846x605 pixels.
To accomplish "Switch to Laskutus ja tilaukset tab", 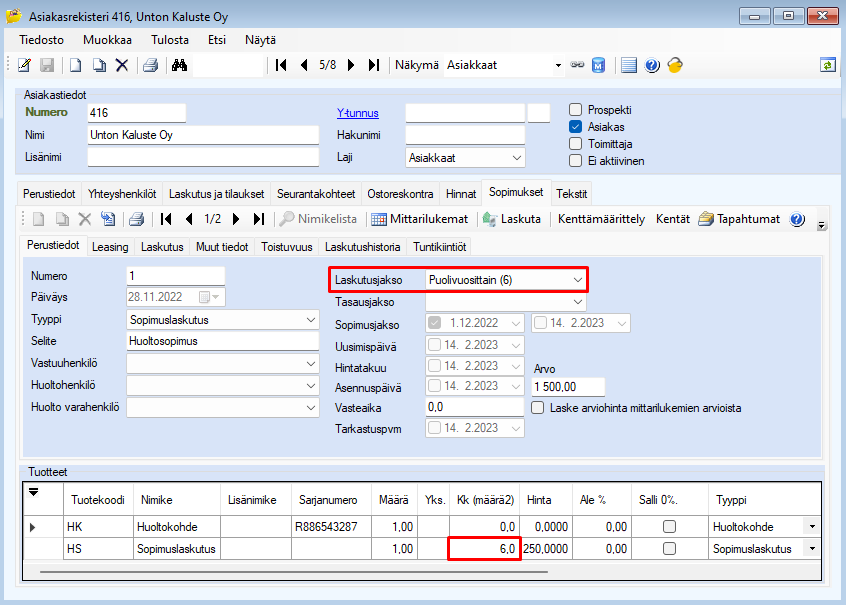I will pyautogui.click(x=216, y=194).
